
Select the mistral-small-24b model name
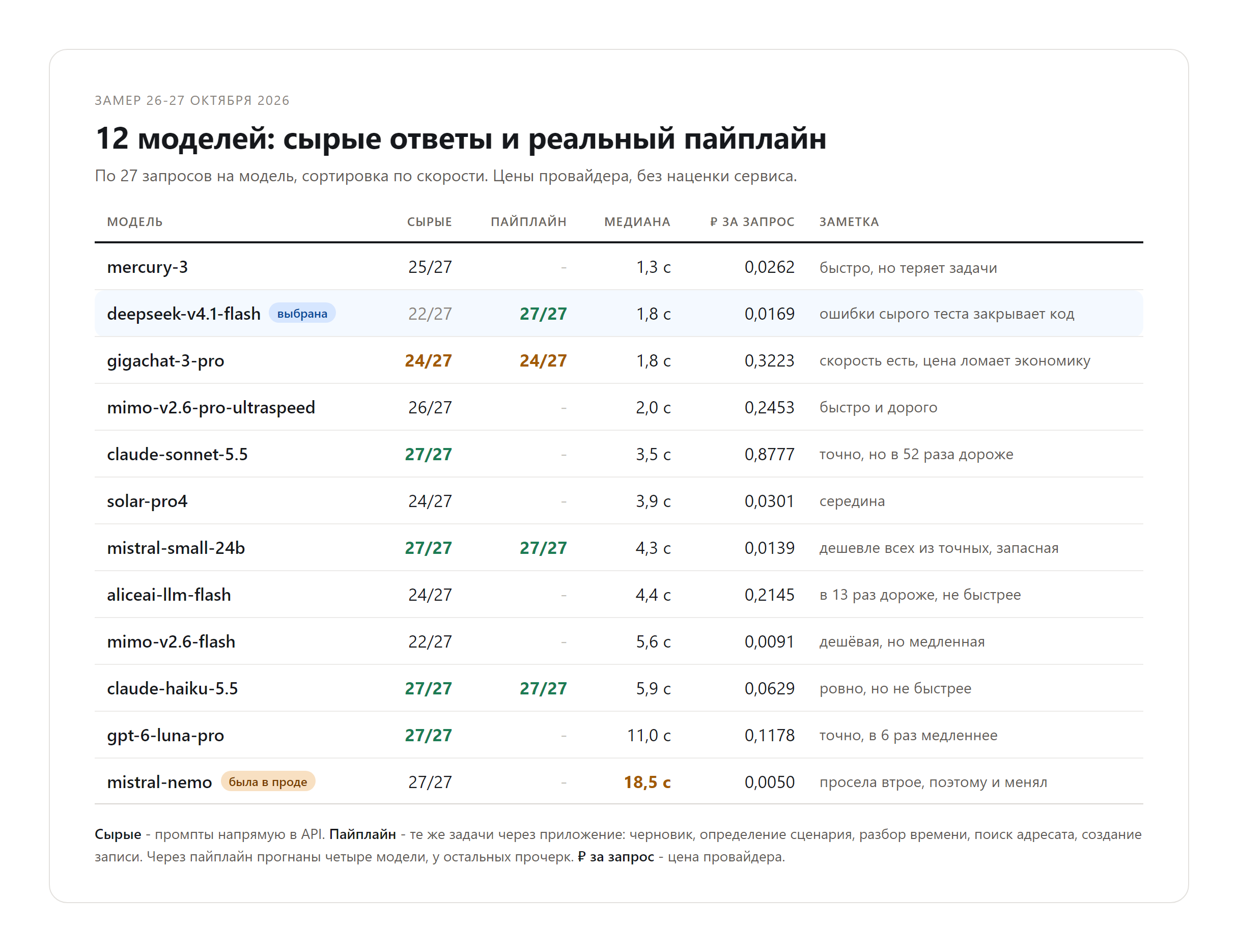(176, 548)
